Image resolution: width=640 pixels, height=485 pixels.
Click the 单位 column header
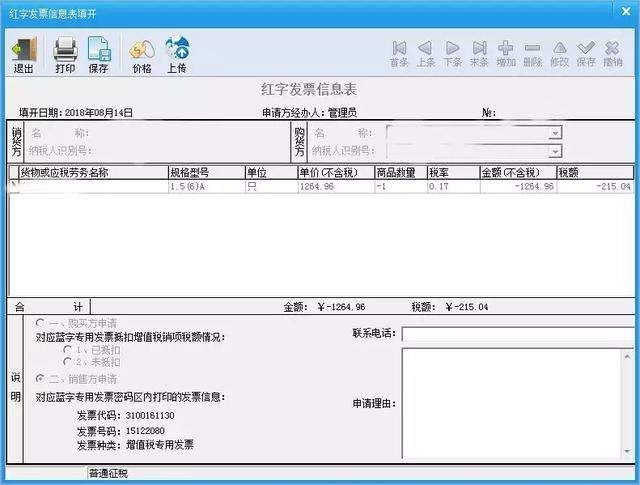[271, 172]
